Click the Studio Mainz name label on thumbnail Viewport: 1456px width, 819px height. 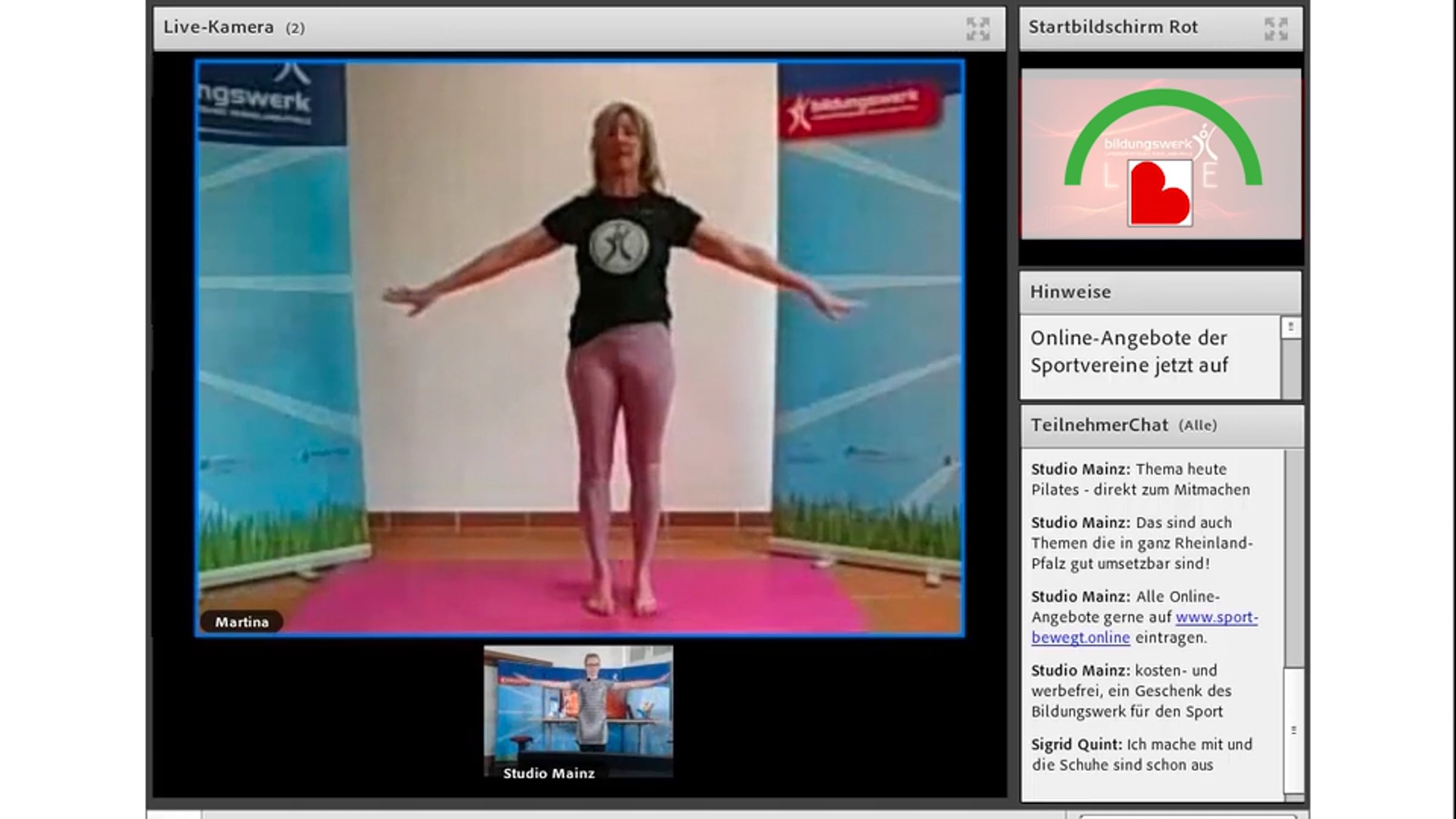(x=548, y=773)
